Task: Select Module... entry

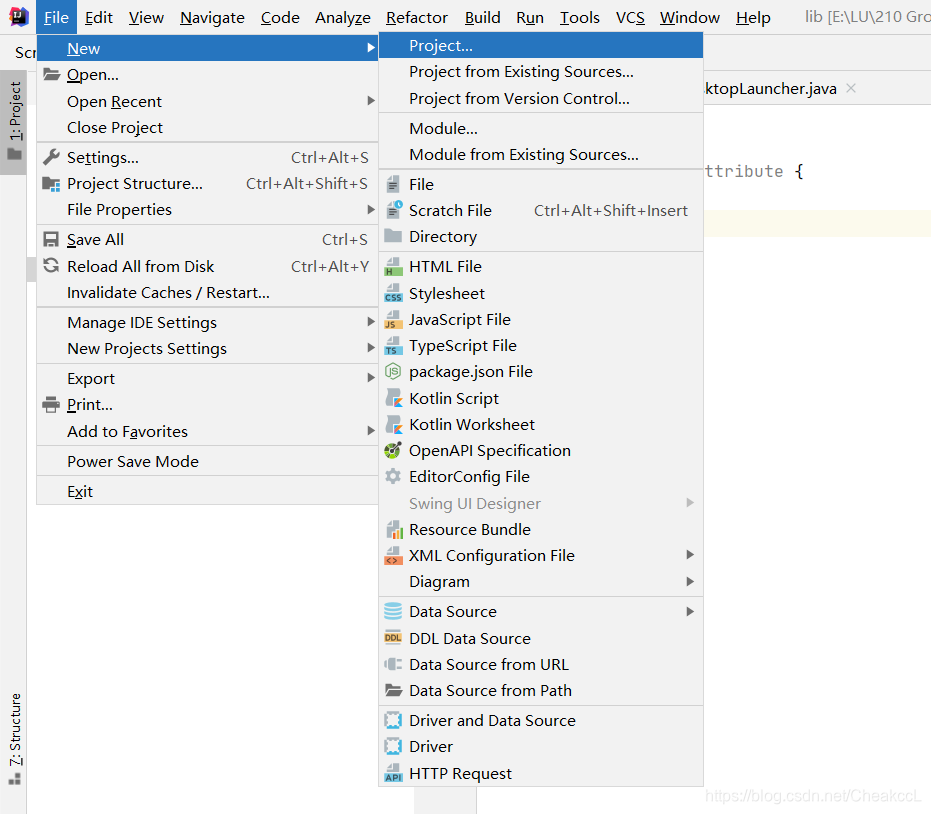Action: click(541, 128)
